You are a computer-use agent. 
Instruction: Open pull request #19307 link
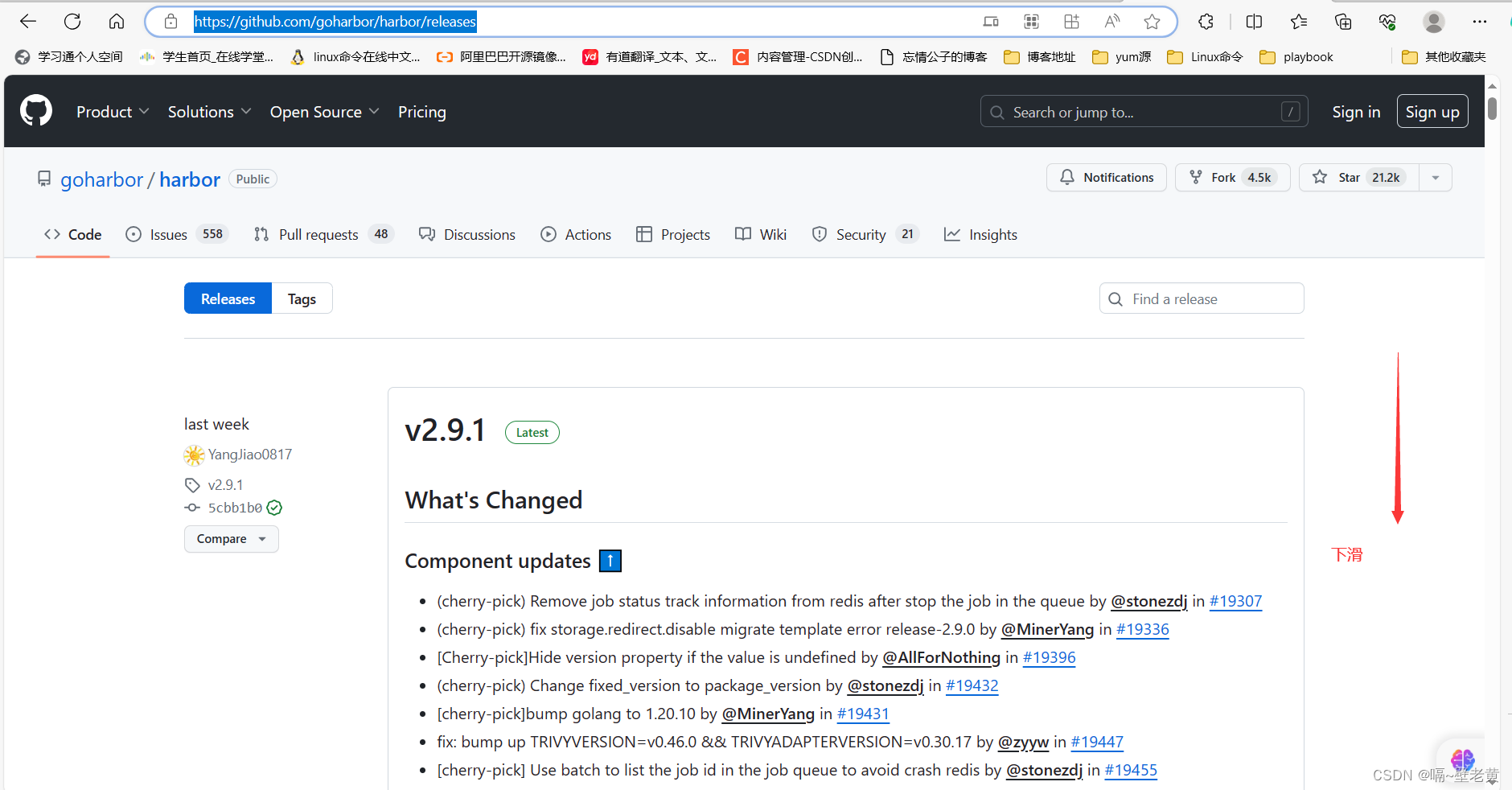1235,601
